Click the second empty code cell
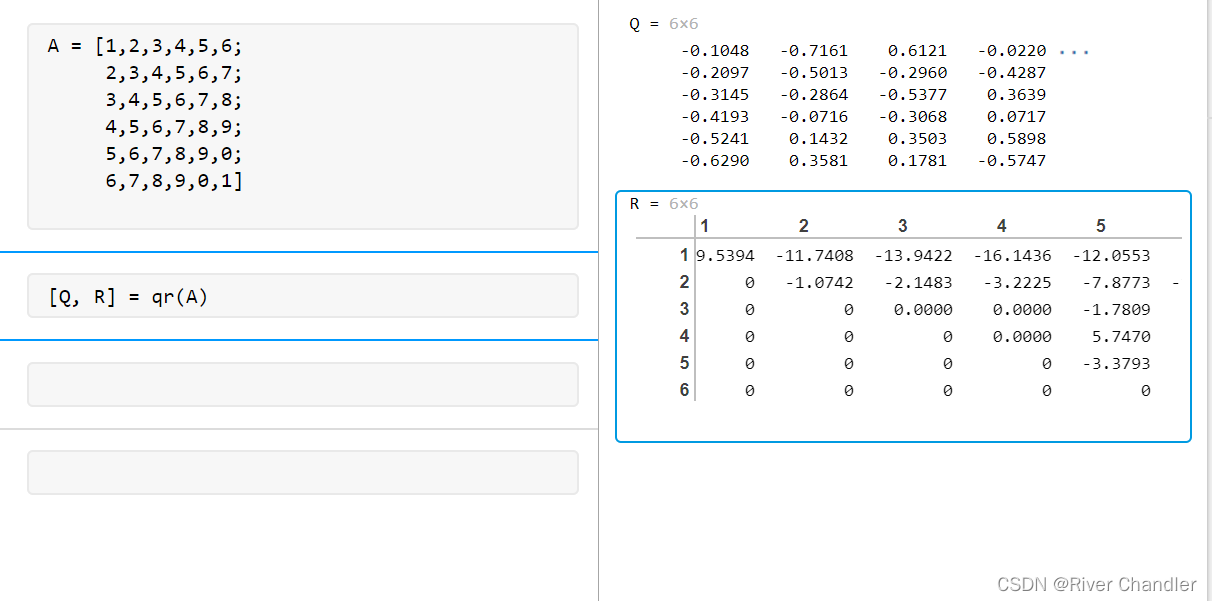 tap(302, 471)
